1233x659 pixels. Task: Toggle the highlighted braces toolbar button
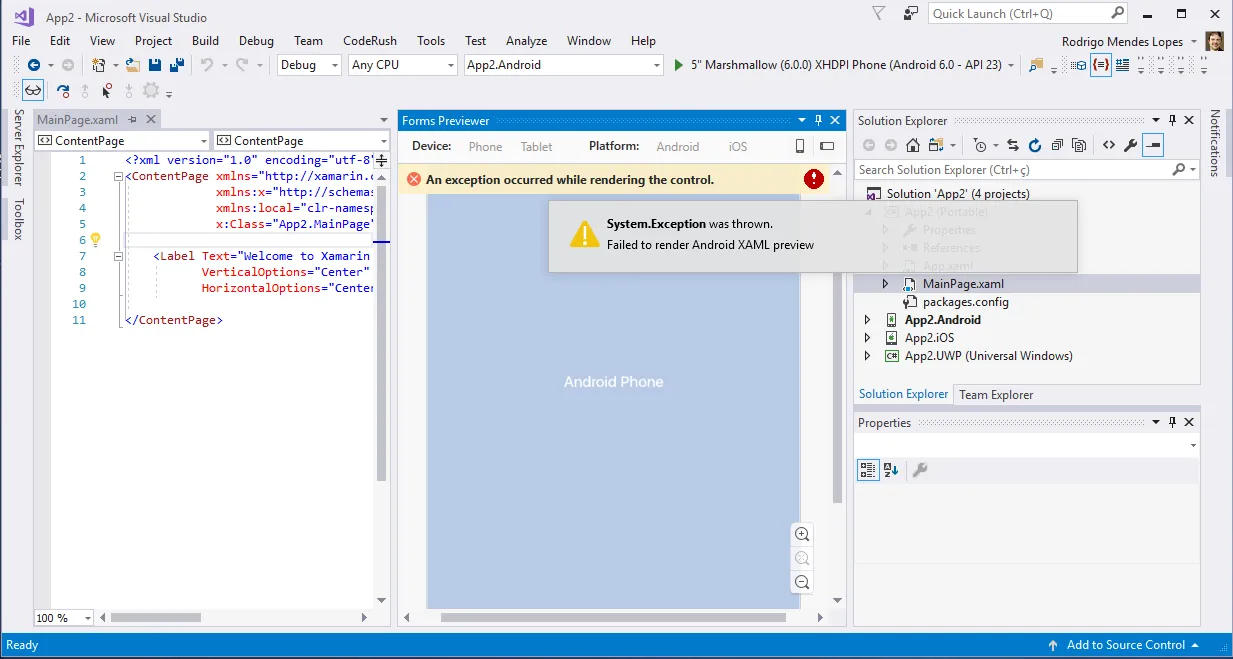(1101, 65)
